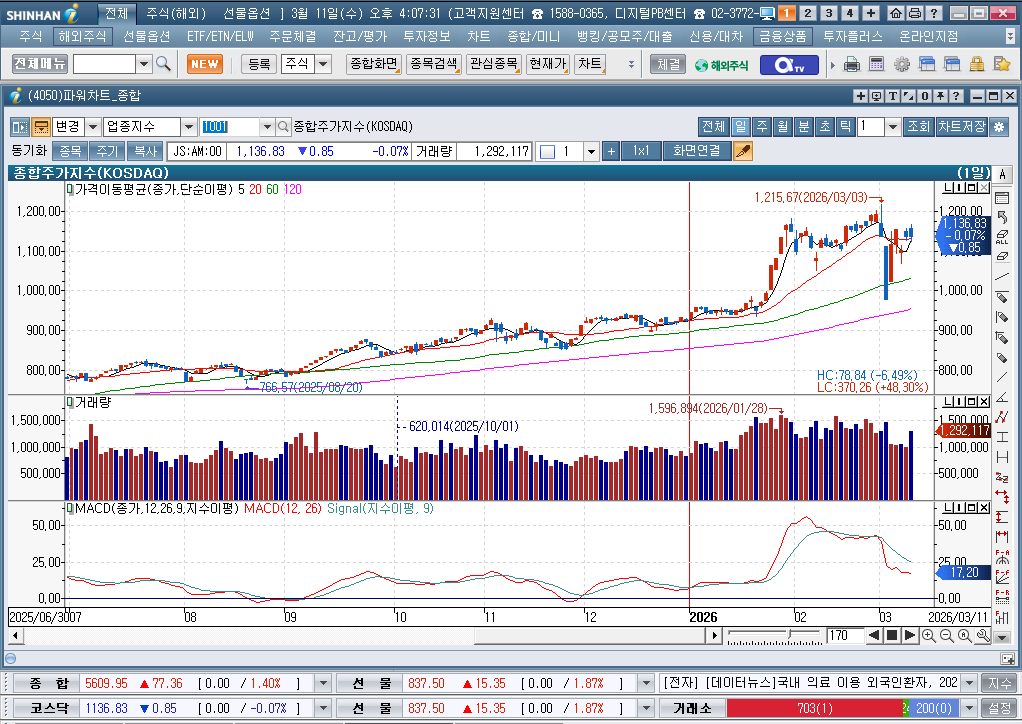
Task: Select the 일 (daily) period button
Action: pyautogui.click(x=740, y=126)
